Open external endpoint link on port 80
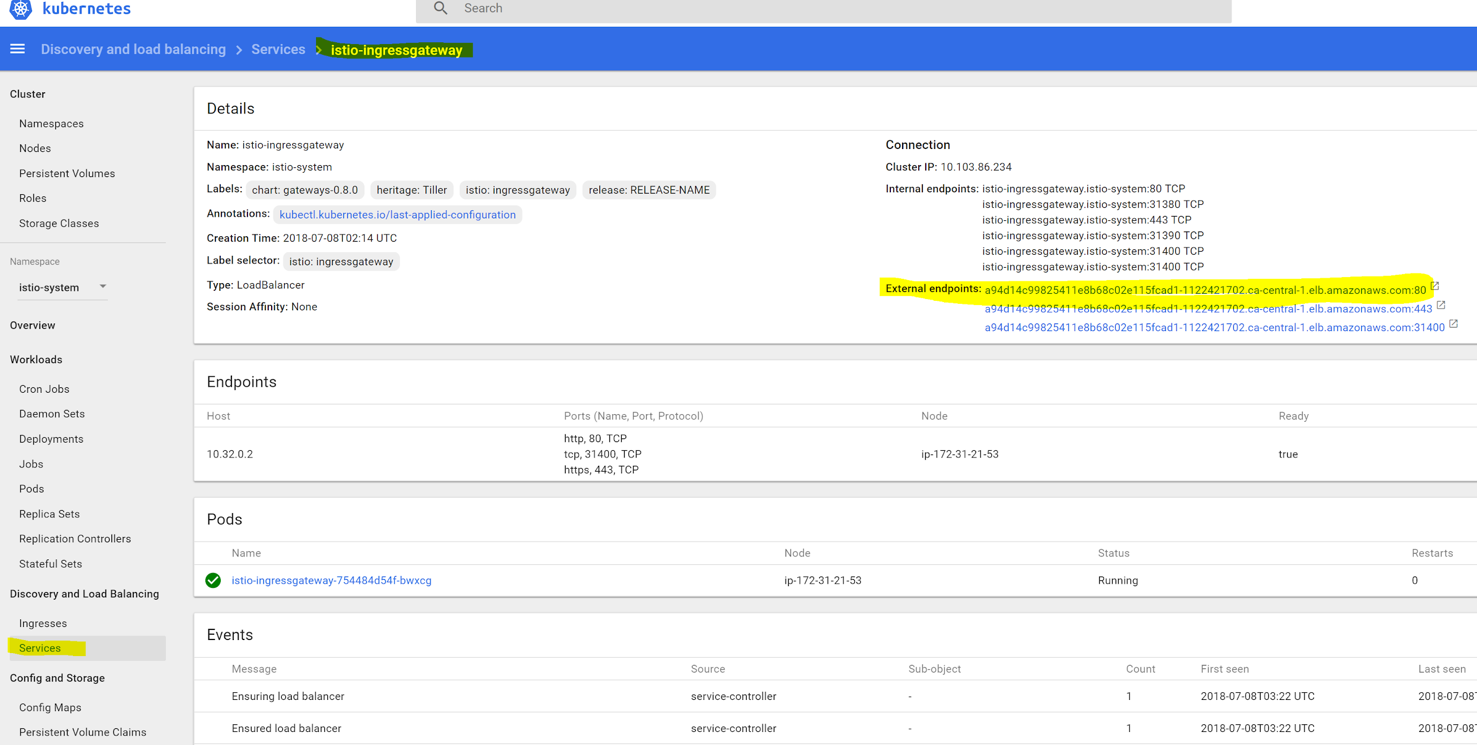Screen dimensions: 1477x745 1205,290
